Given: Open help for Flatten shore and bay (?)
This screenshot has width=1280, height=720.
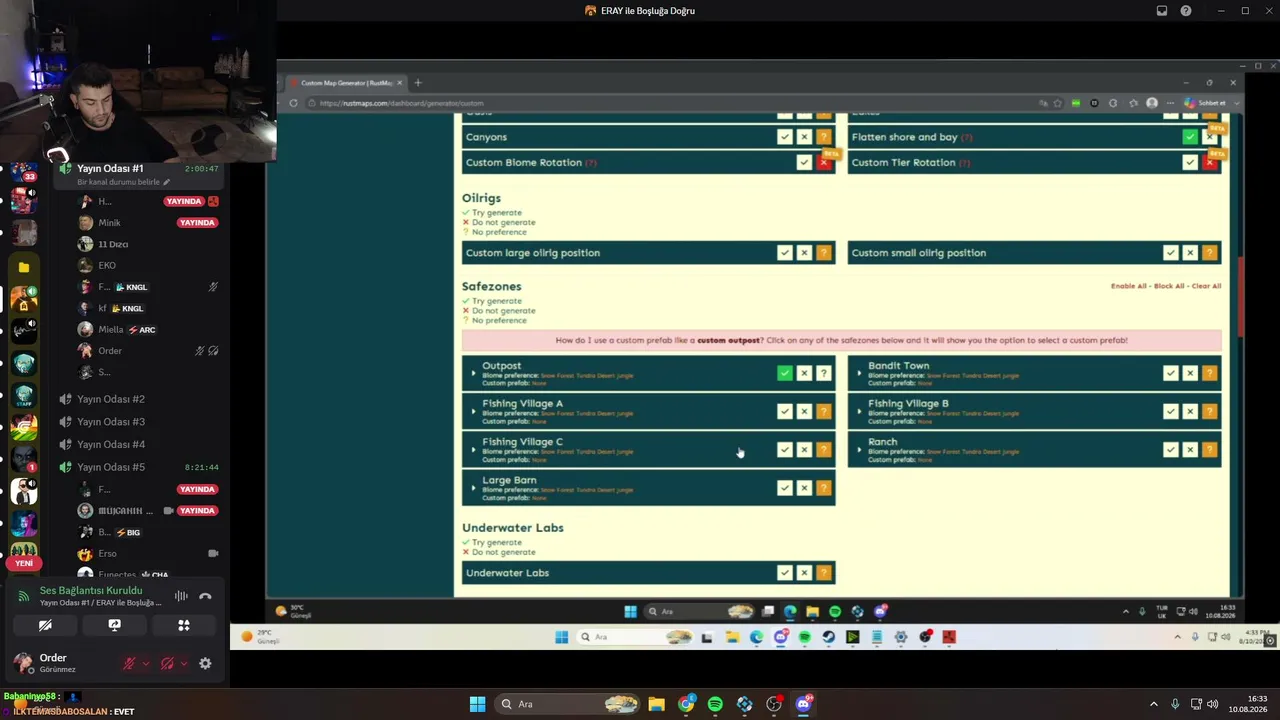Looking at the screenshot, I should pos(966,138).
